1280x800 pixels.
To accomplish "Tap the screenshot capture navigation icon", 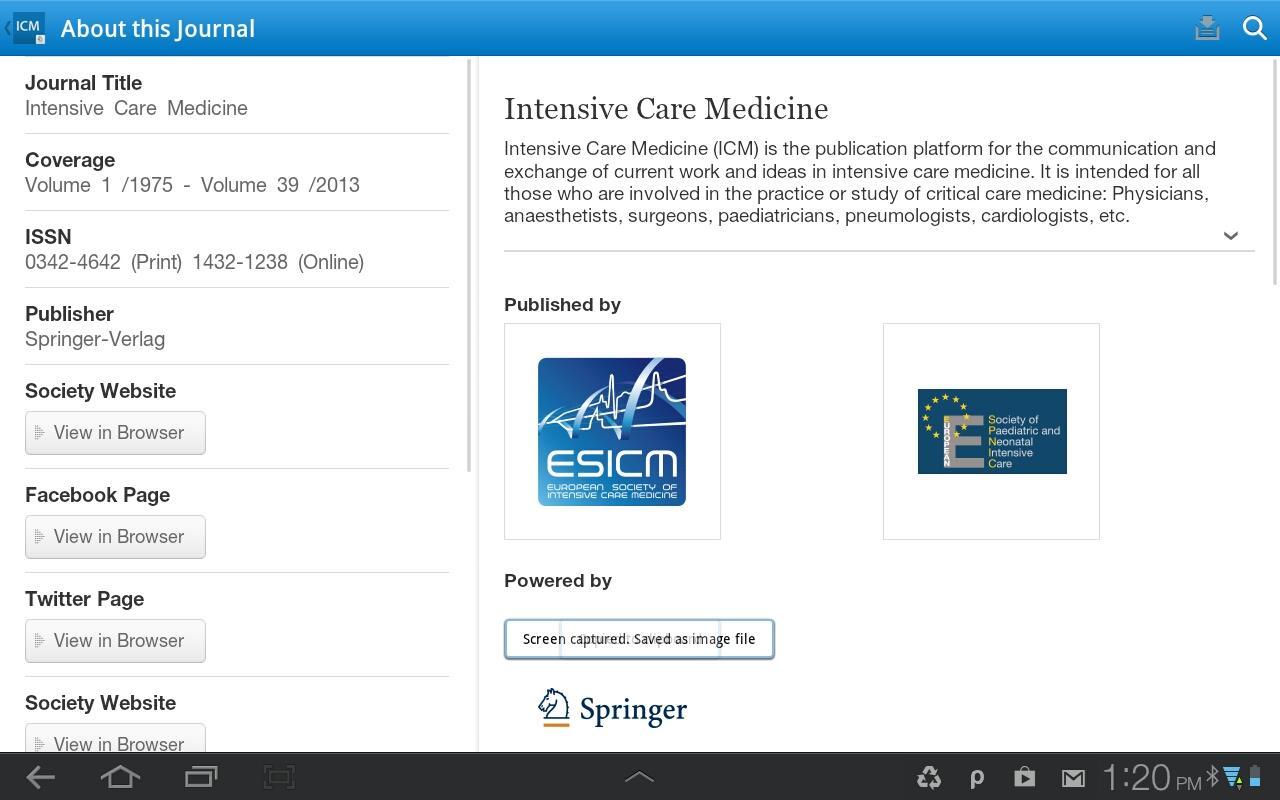I will [x=279, y=777].
